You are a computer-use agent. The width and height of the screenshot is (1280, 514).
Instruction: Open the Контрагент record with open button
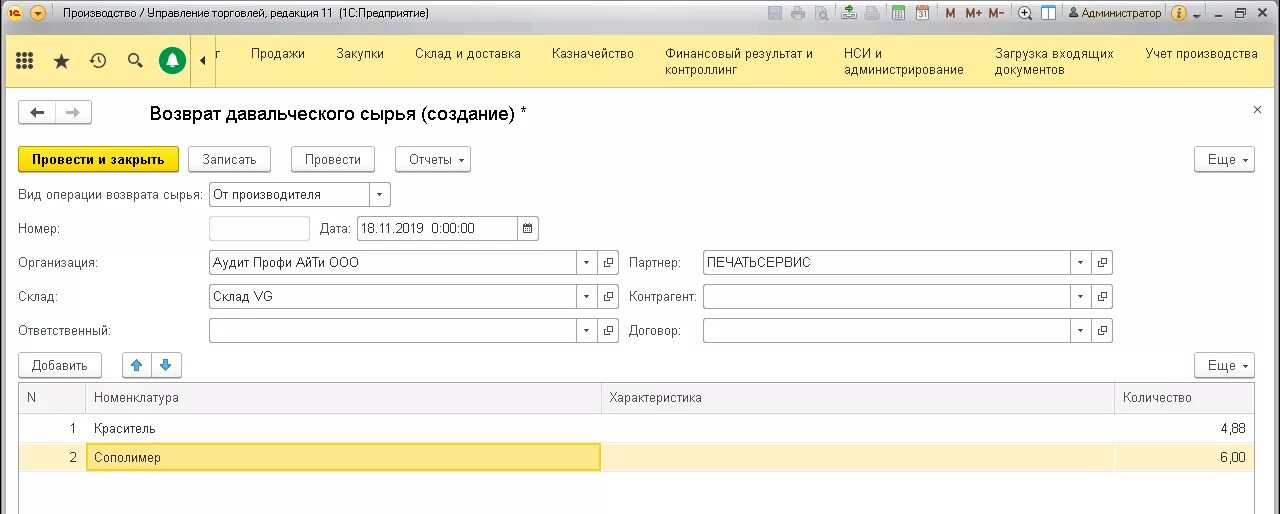click(x=1102, y=296)
